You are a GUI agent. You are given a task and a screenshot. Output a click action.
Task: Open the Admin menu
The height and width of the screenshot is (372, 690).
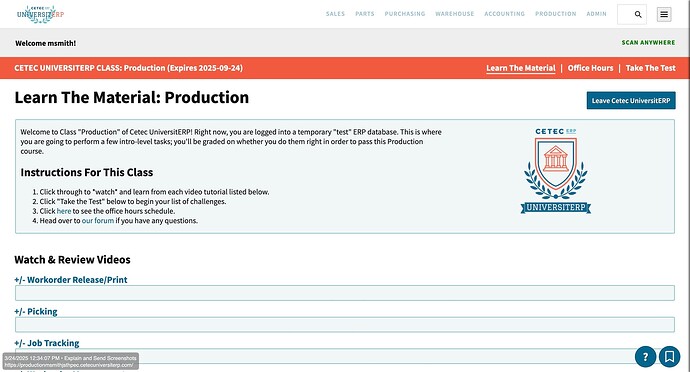596,14
